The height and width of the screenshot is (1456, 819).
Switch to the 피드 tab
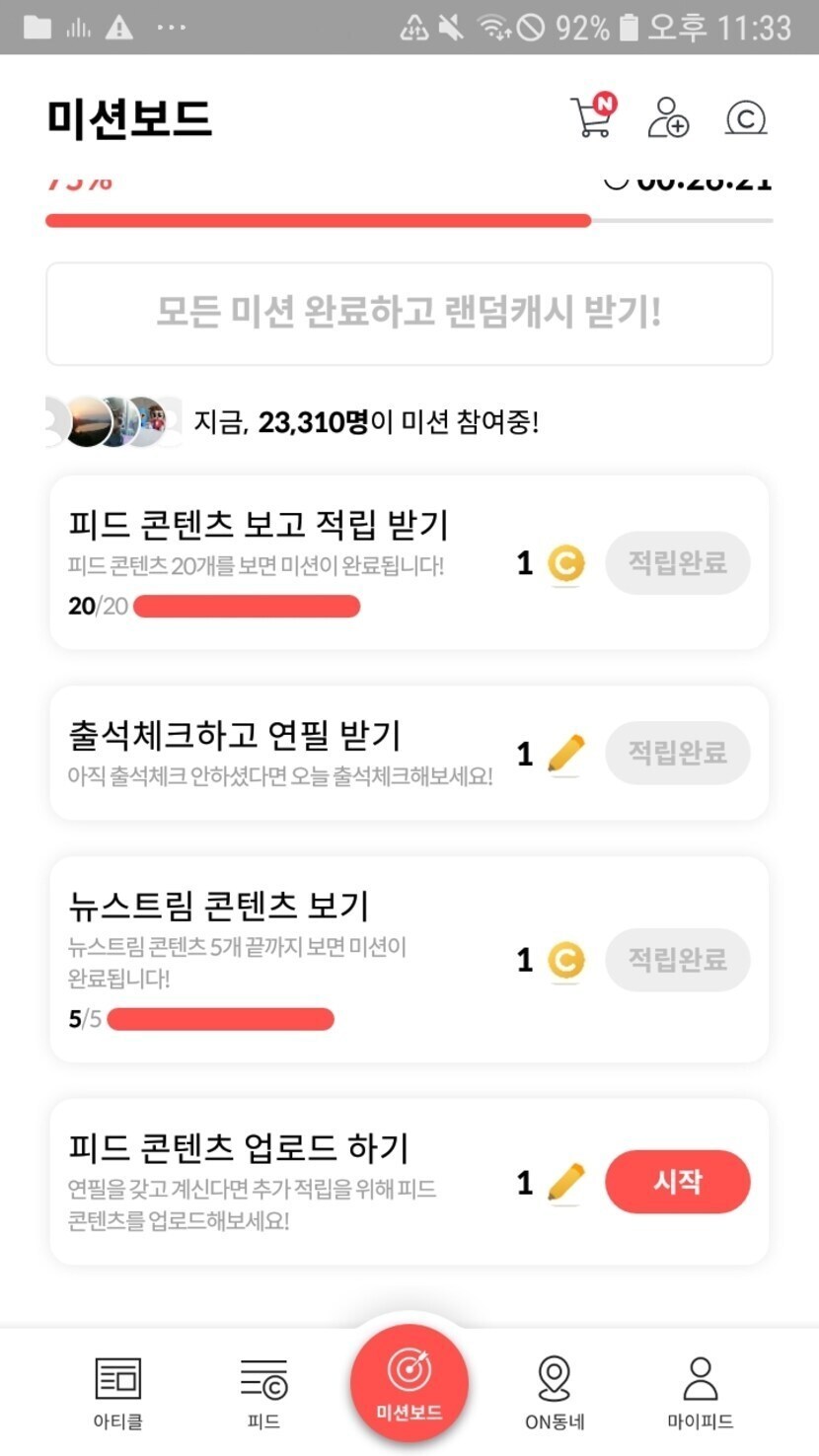(263, 1393)
